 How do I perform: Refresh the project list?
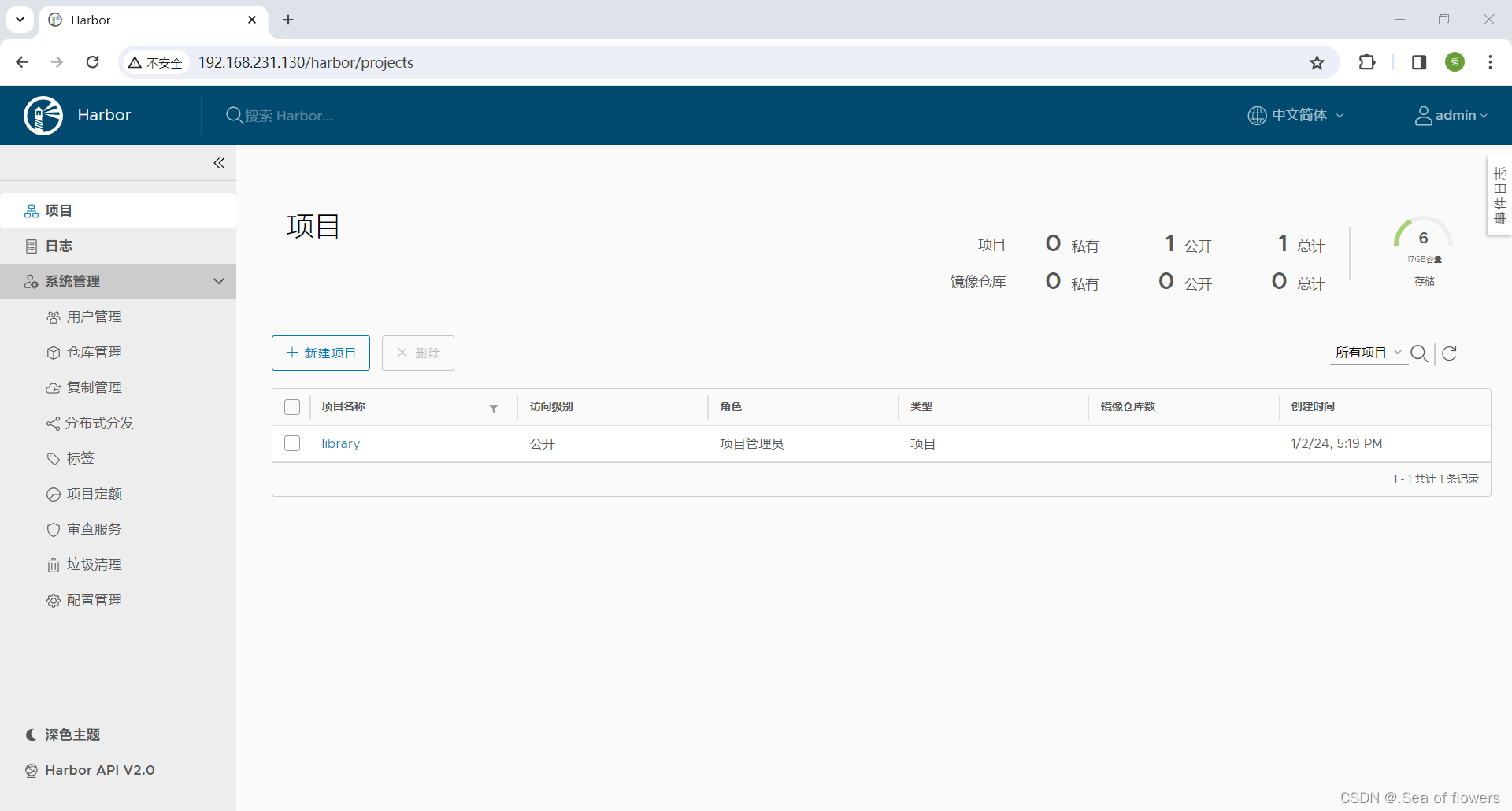[x=1449, y=353]
